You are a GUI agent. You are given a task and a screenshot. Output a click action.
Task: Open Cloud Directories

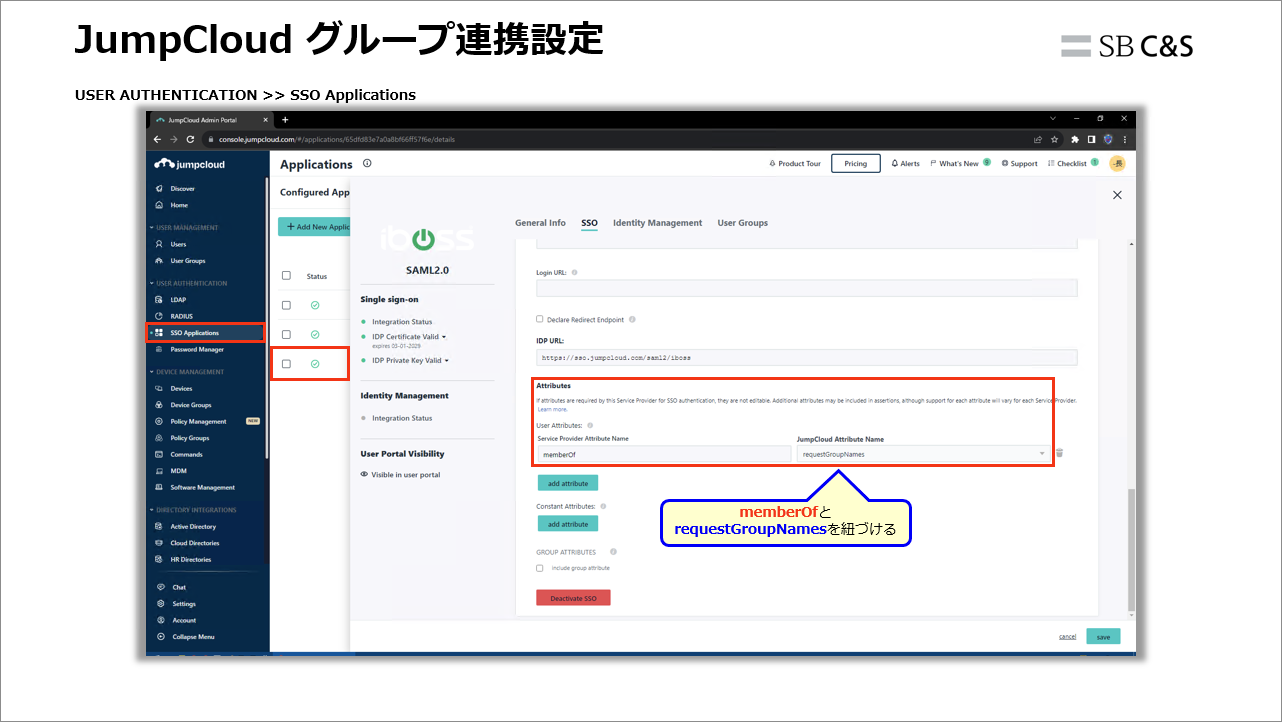pyautogui.click(x=194, y=543)
